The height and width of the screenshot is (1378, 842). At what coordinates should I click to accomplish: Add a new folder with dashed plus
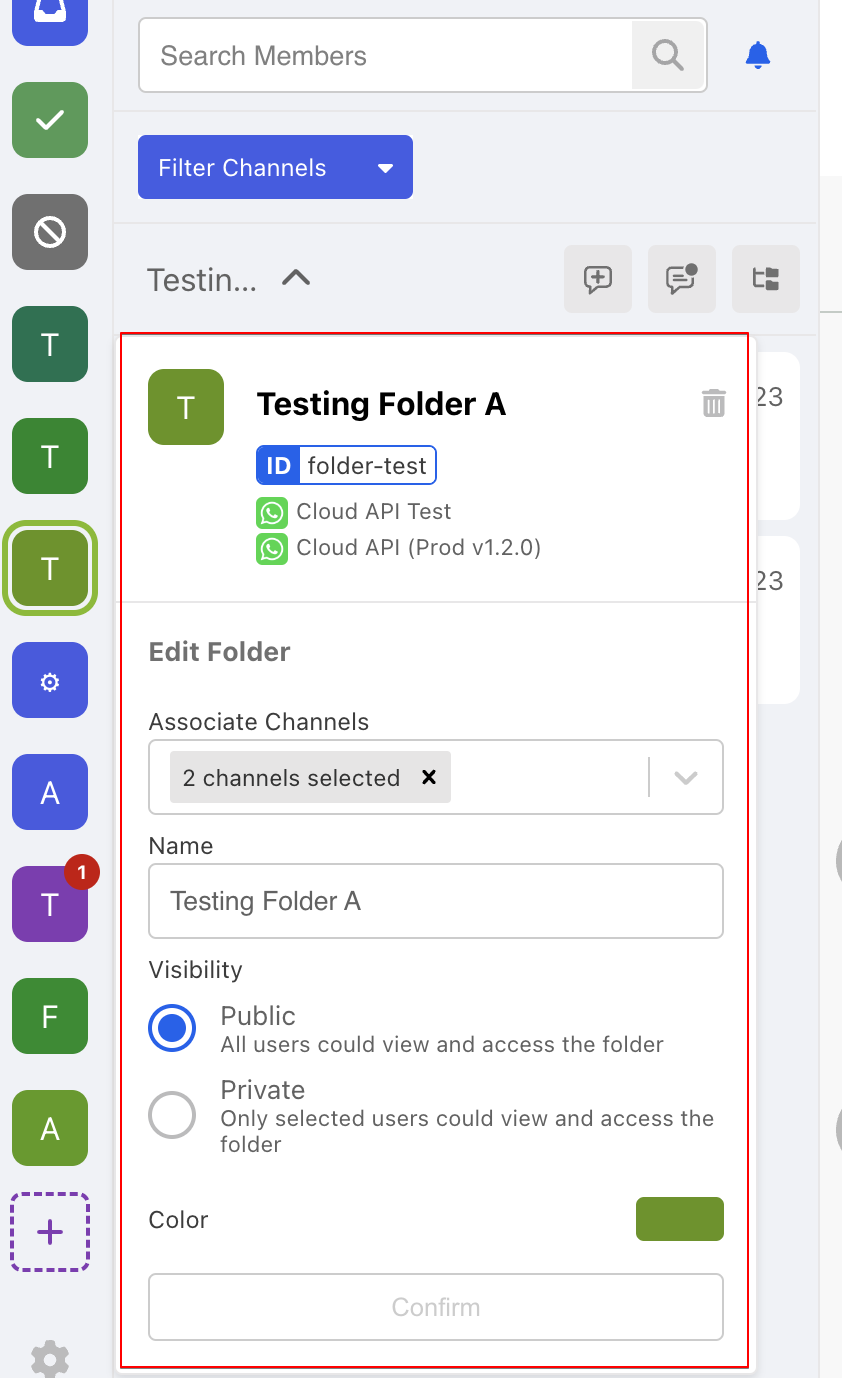point(50,1232)
